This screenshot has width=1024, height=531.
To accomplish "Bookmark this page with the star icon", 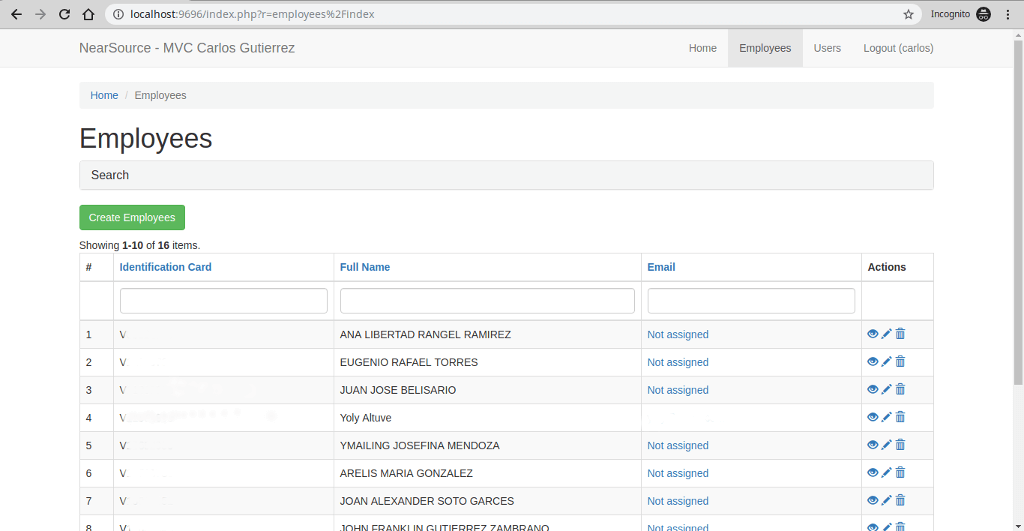I will point(908,14).
